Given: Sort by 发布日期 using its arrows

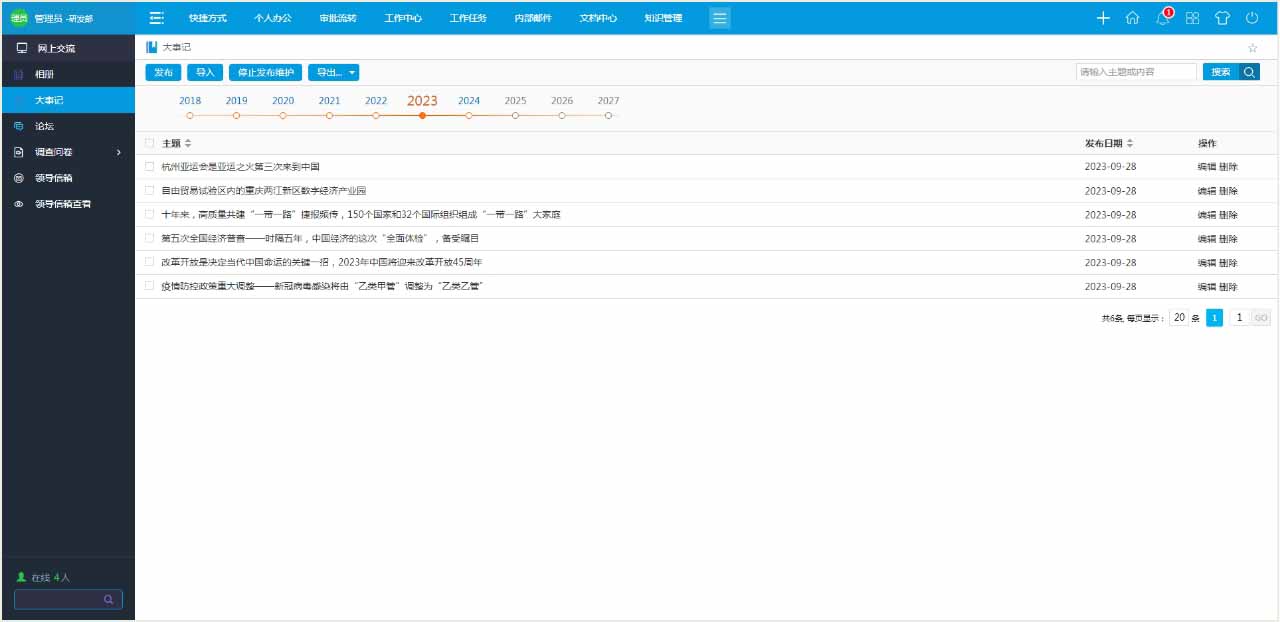Looking at the screenshot, I should pos(1129,142).
